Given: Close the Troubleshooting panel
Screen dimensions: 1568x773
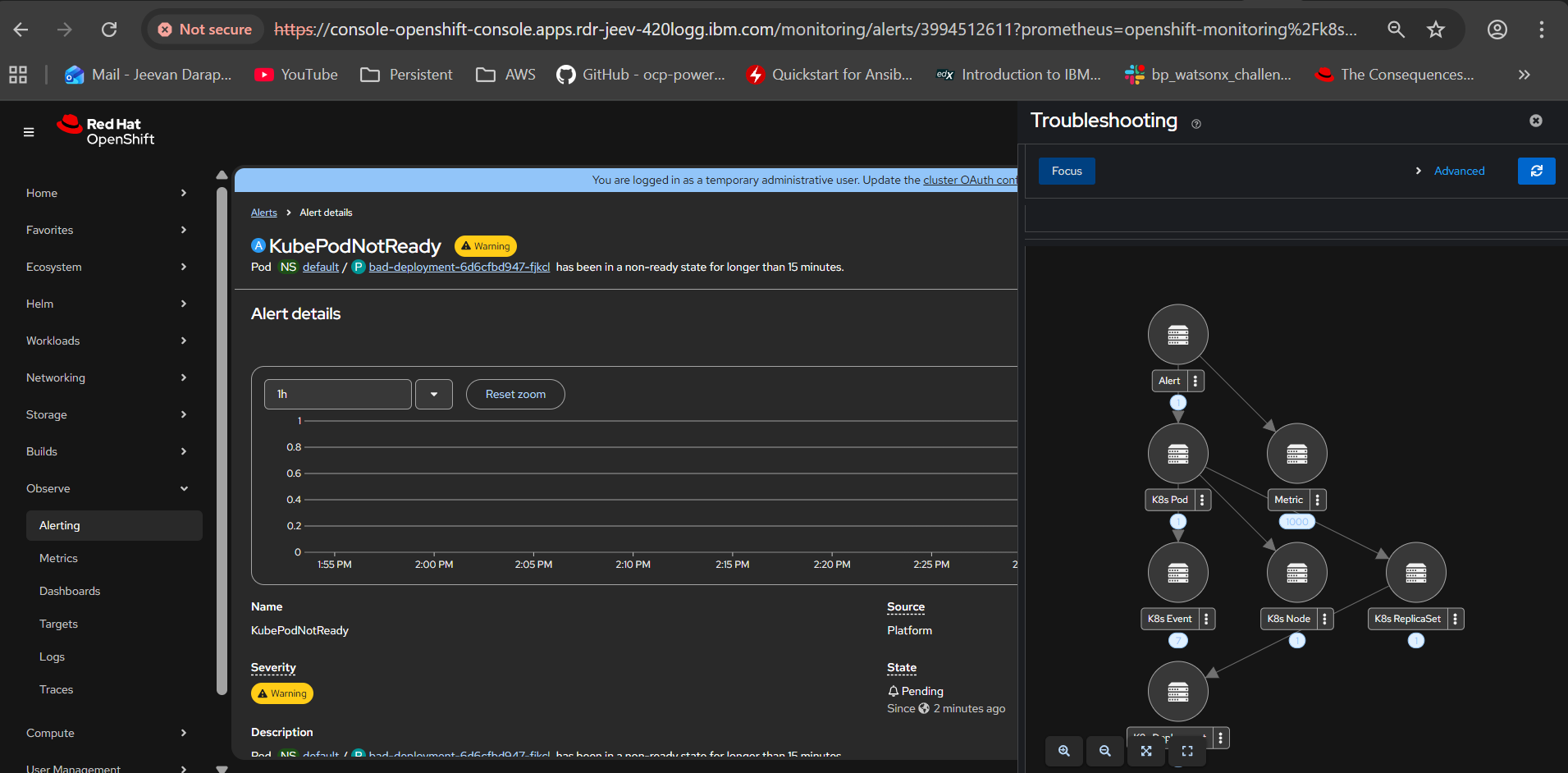Looking at the screenshot, I should click(1536, 121).
